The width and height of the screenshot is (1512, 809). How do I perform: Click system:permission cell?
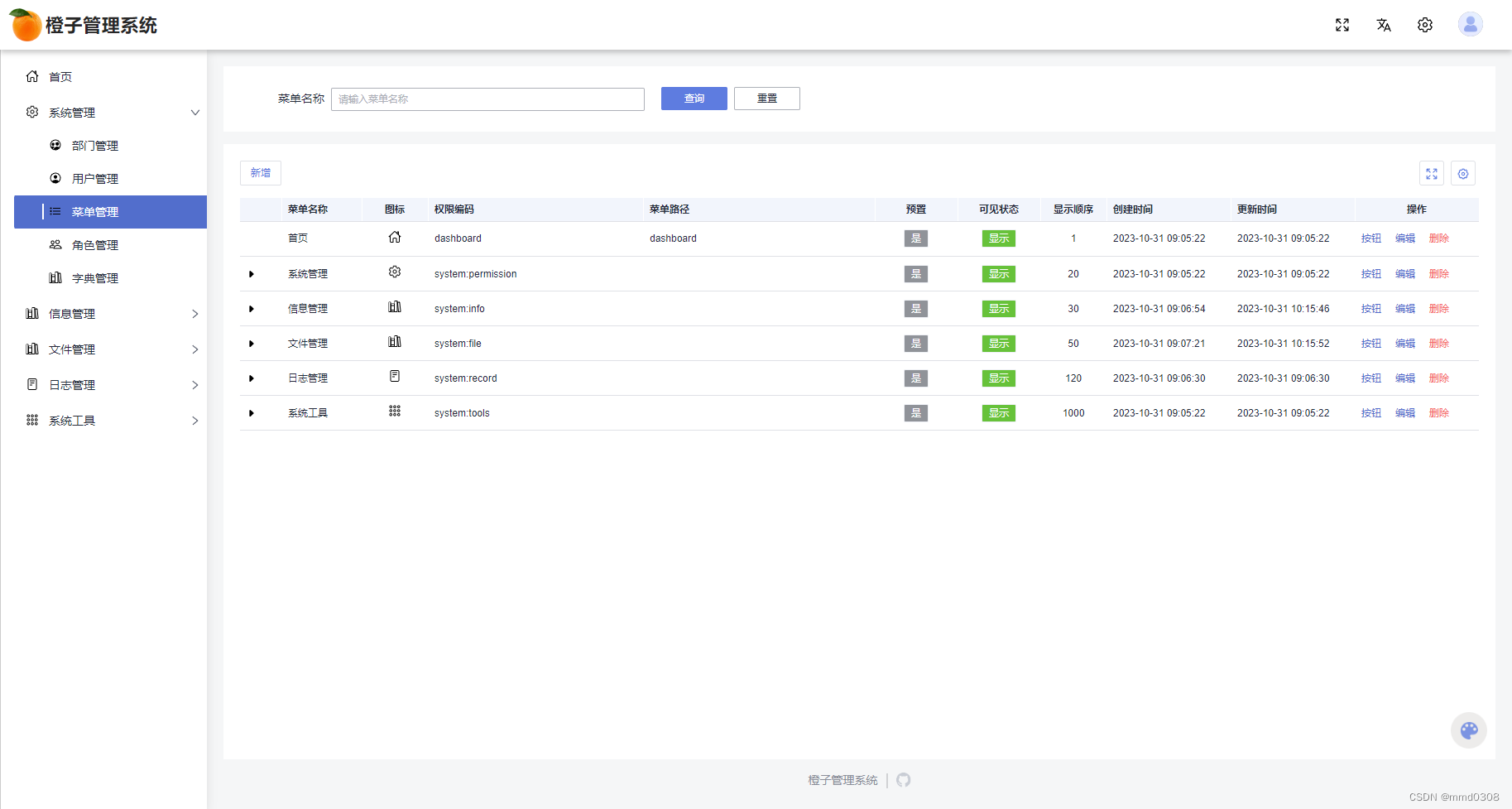click(x=476, y=274)
